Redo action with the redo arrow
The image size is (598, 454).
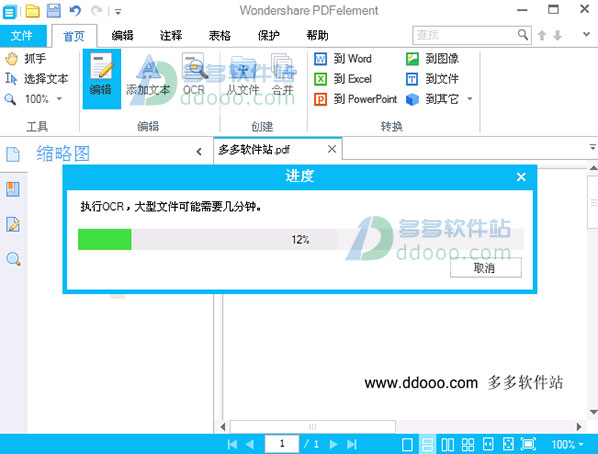(x=96, y=11)
